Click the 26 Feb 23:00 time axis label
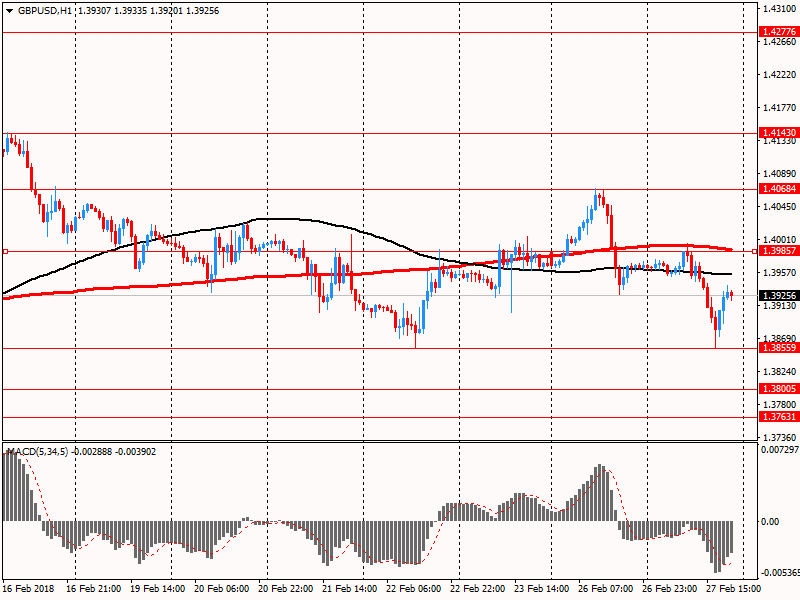 pos(669,589)
